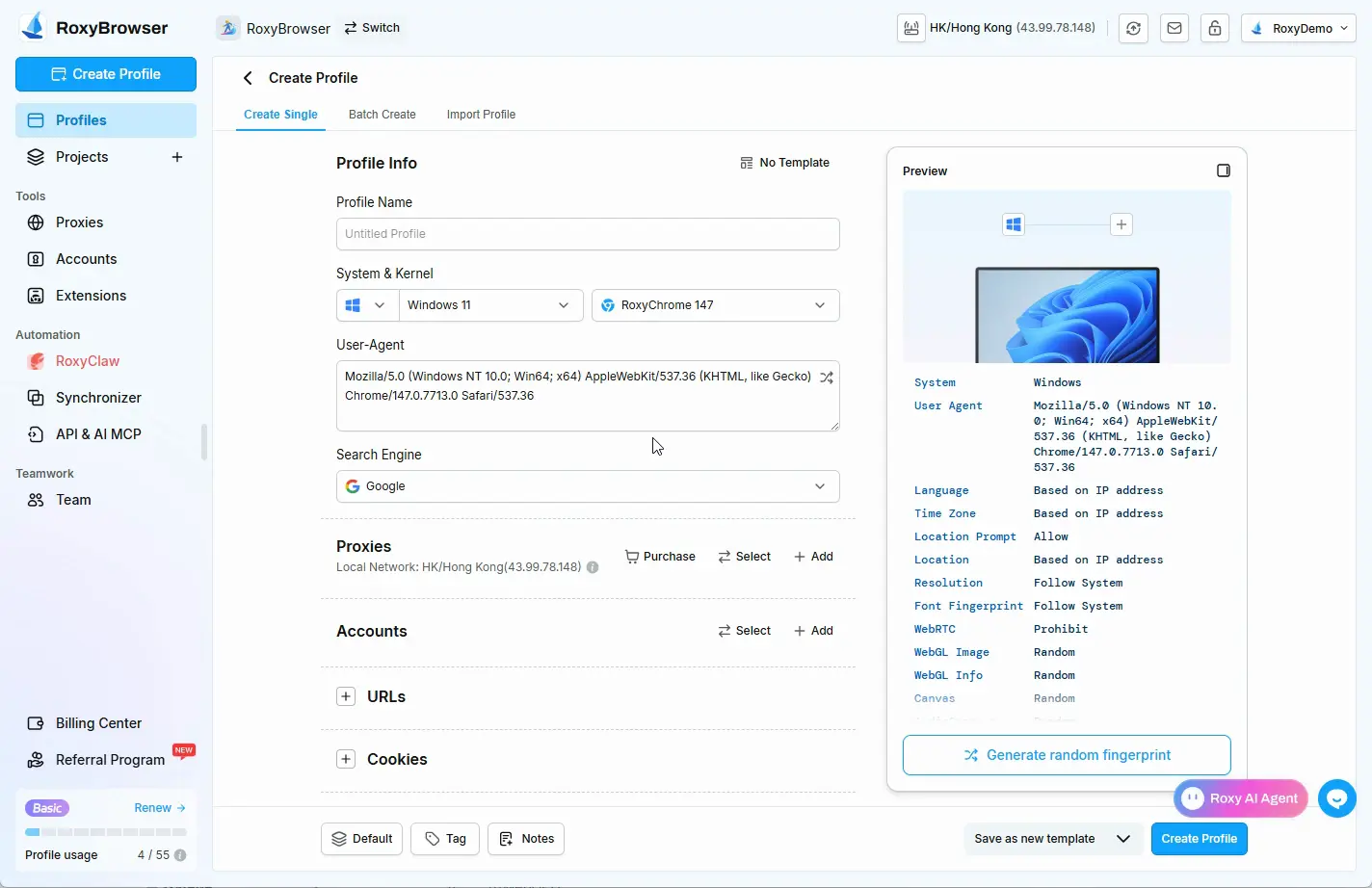Click the RoxyBrowser logo icon
This screenshot has height=888, width=1372.
pos(34,27)
